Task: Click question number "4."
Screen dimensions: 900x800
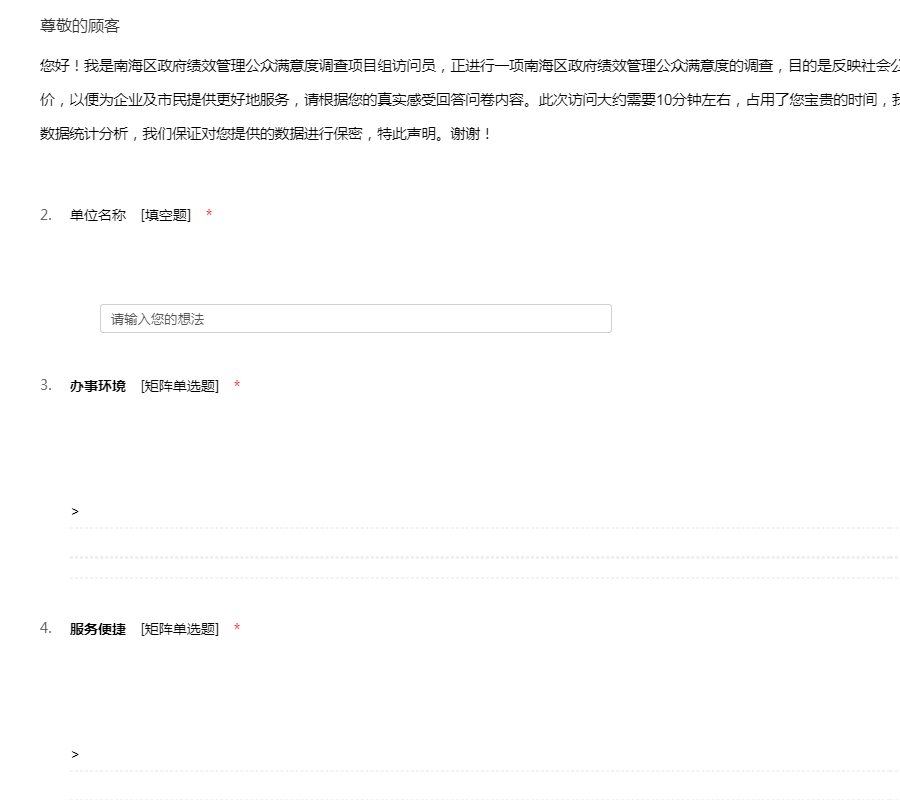Action: click(46, 629)
